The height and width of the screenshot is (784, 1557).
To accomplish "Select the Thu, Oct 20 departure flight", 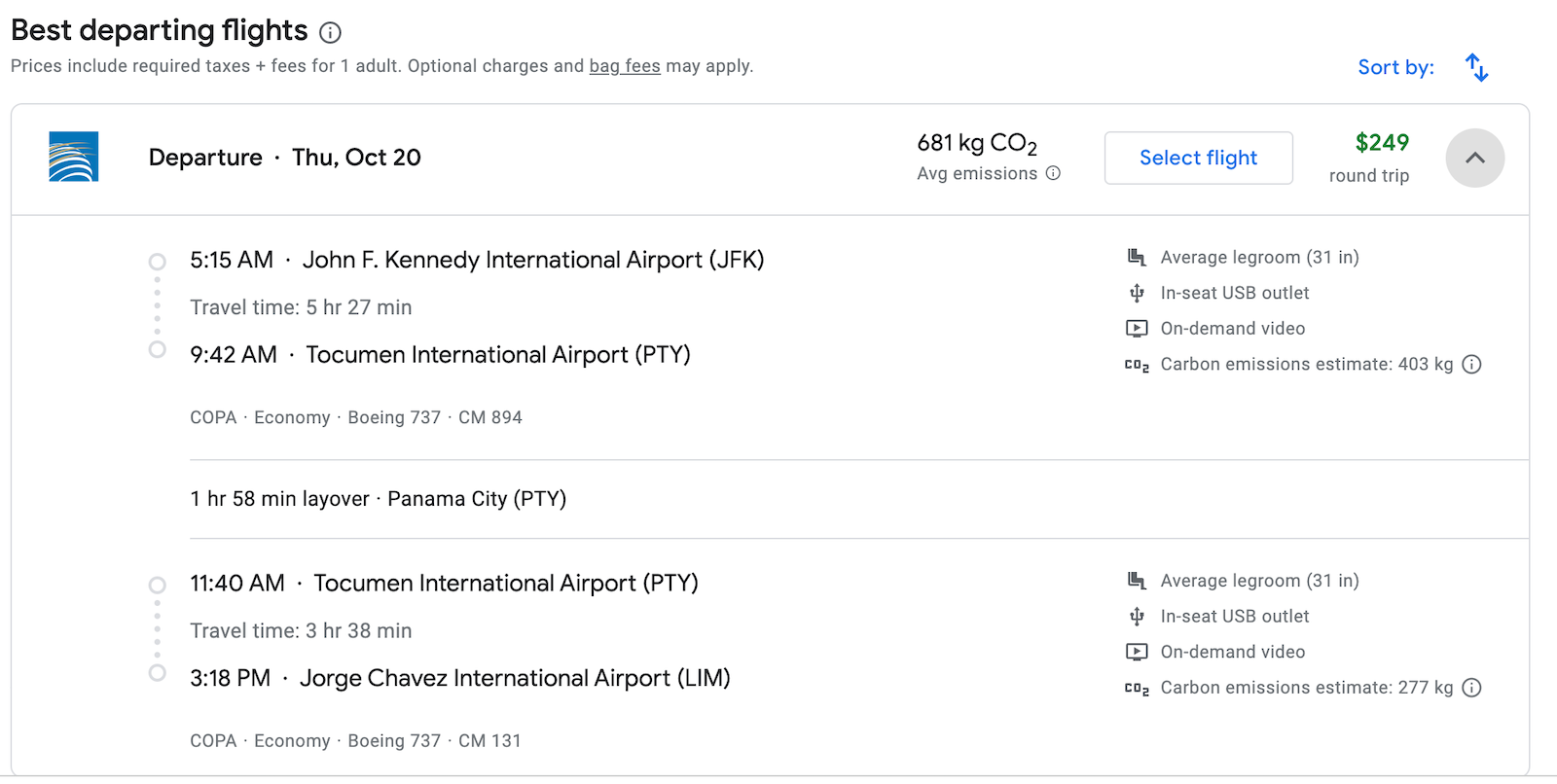I will click(1198, 158).
